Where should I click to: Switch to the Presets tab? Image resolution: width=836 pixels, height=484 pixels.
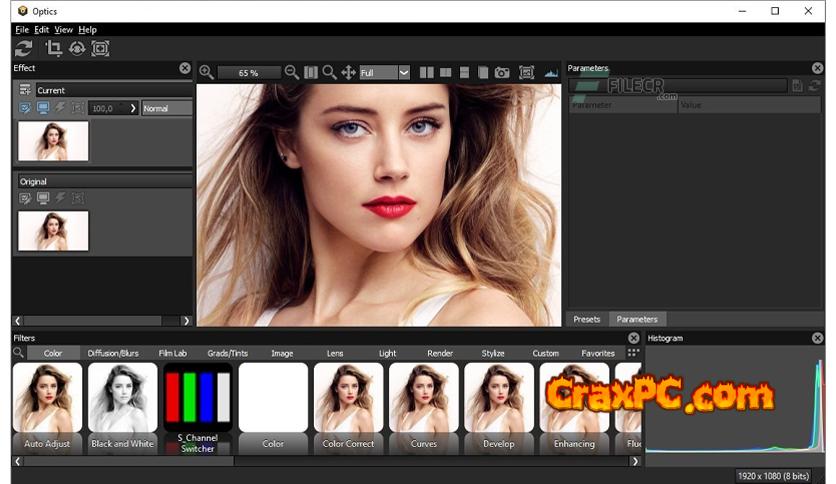coord(587,319)
